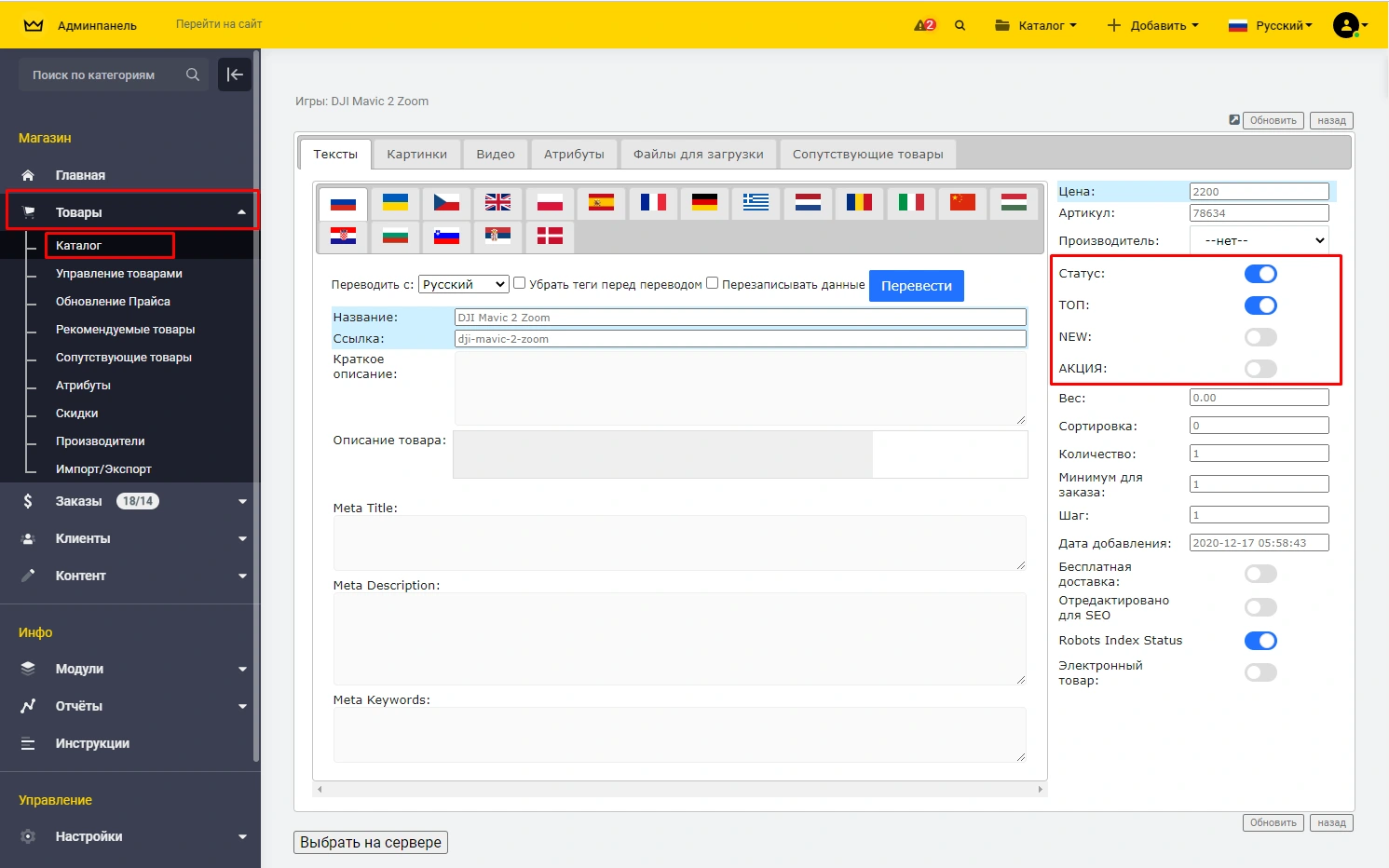Viewport: 1389px width, 868px height.
Task: Click into the Цена input field
Action: click(x=1259, y=192)
